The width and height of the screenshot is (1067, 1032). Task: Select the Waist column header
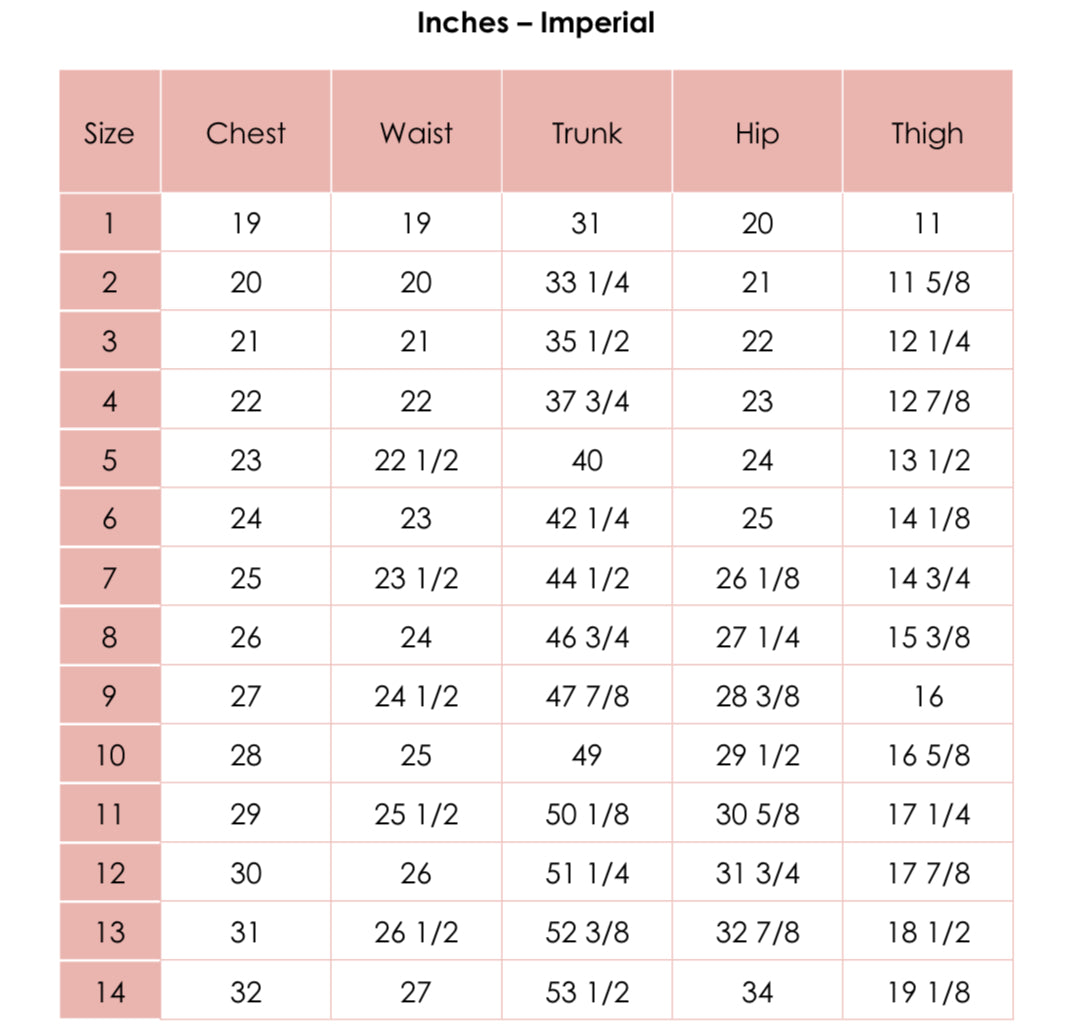416,134
